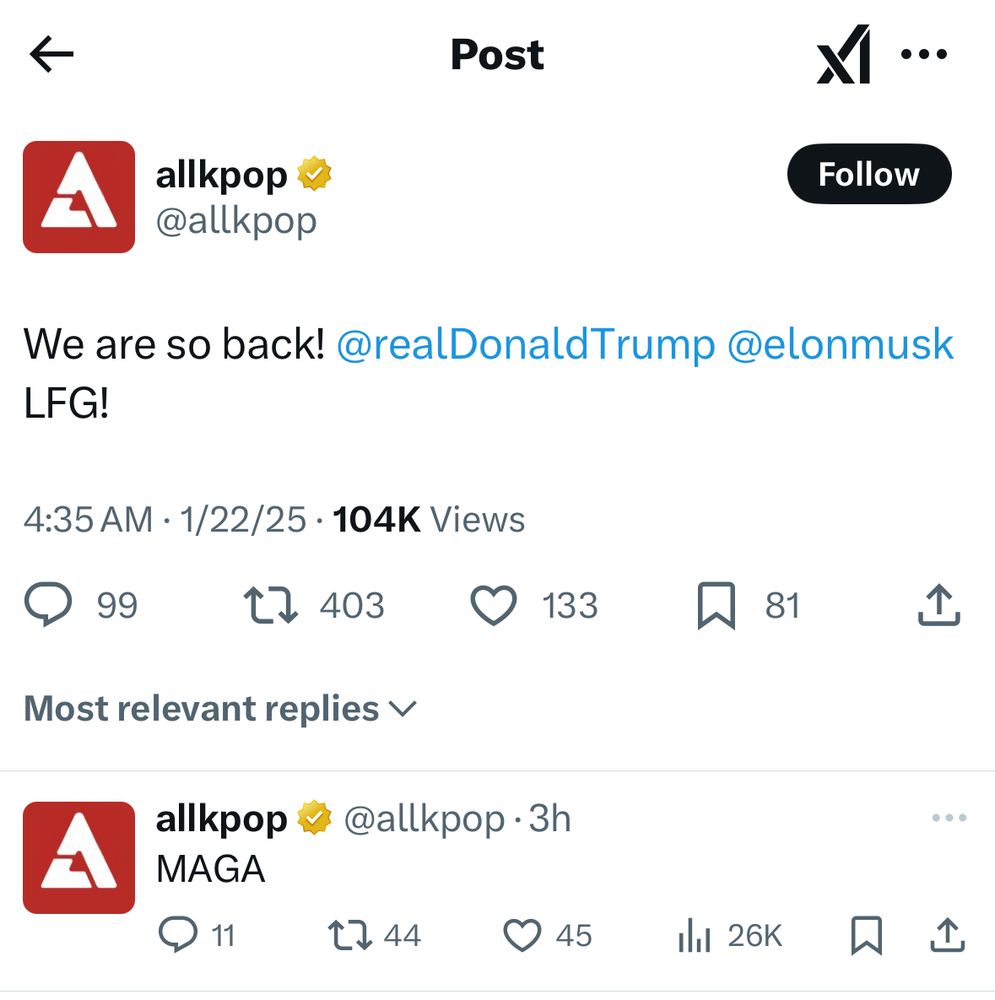Like the main allkpop post
Viewport: 995px width, 1000px height.
click(492, 605)
